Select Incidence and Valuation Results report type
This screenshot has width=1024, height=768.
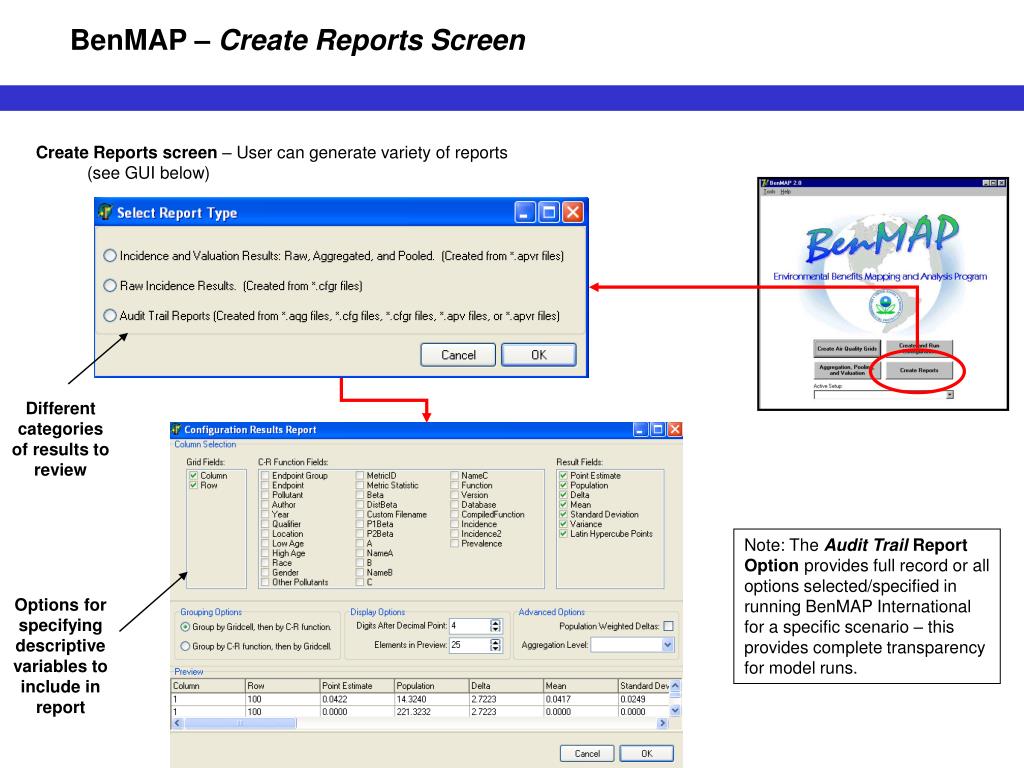[x=110, y=256]
